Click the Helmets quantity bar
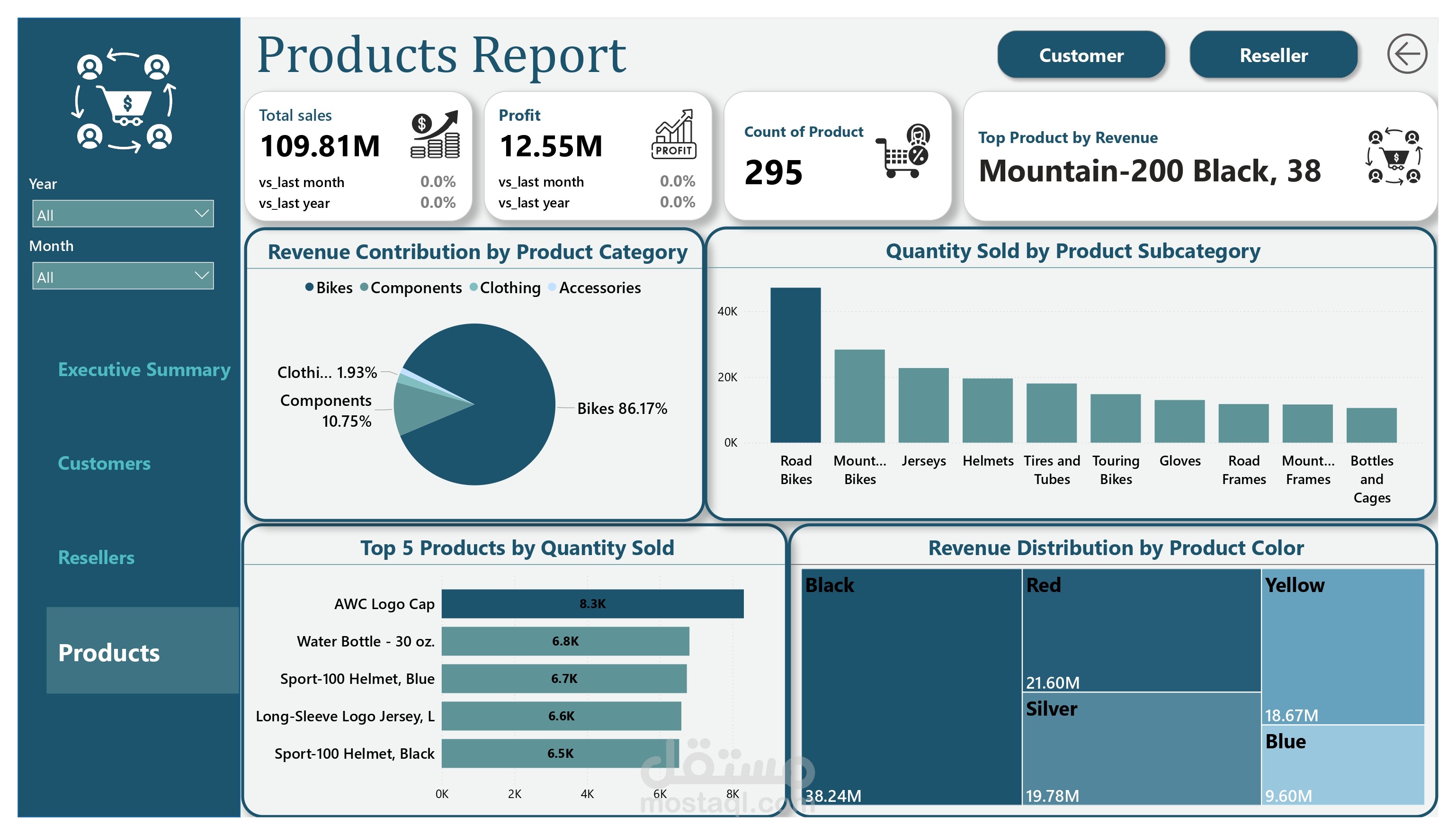1456x835 pixels. coord(988,410)
